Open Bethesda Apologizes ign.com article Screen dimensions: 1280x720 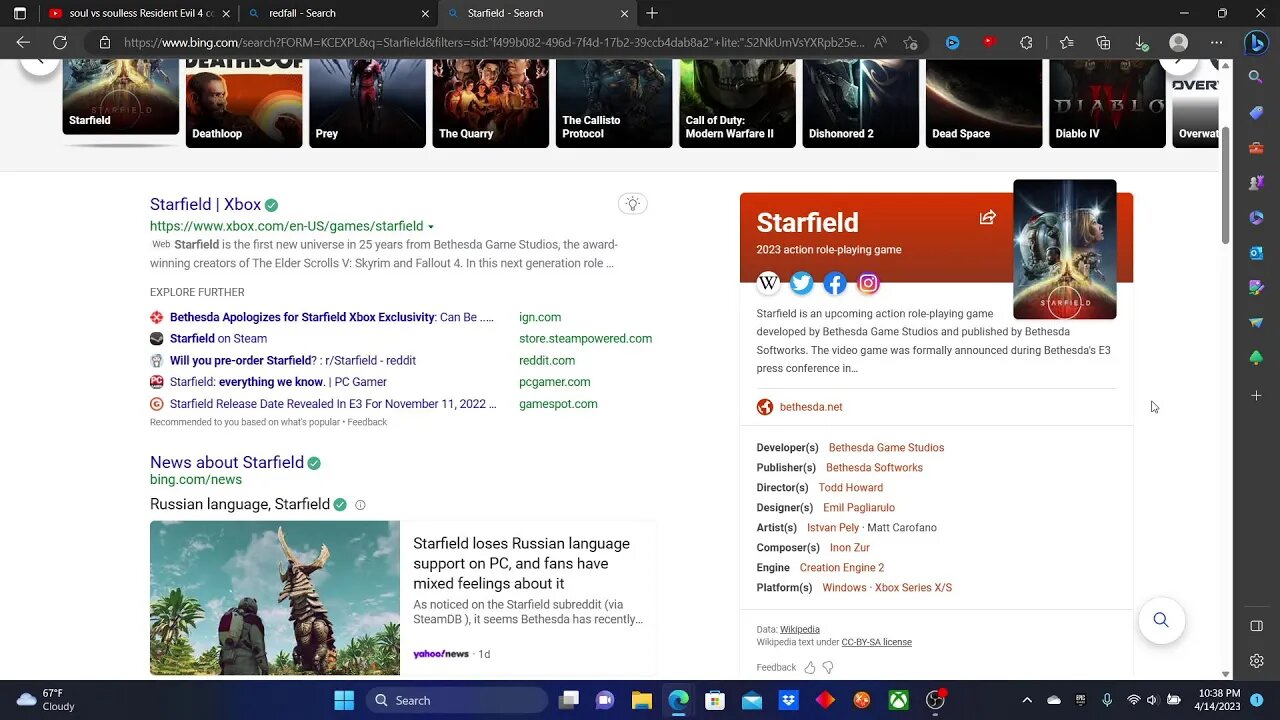pos(332,317)
